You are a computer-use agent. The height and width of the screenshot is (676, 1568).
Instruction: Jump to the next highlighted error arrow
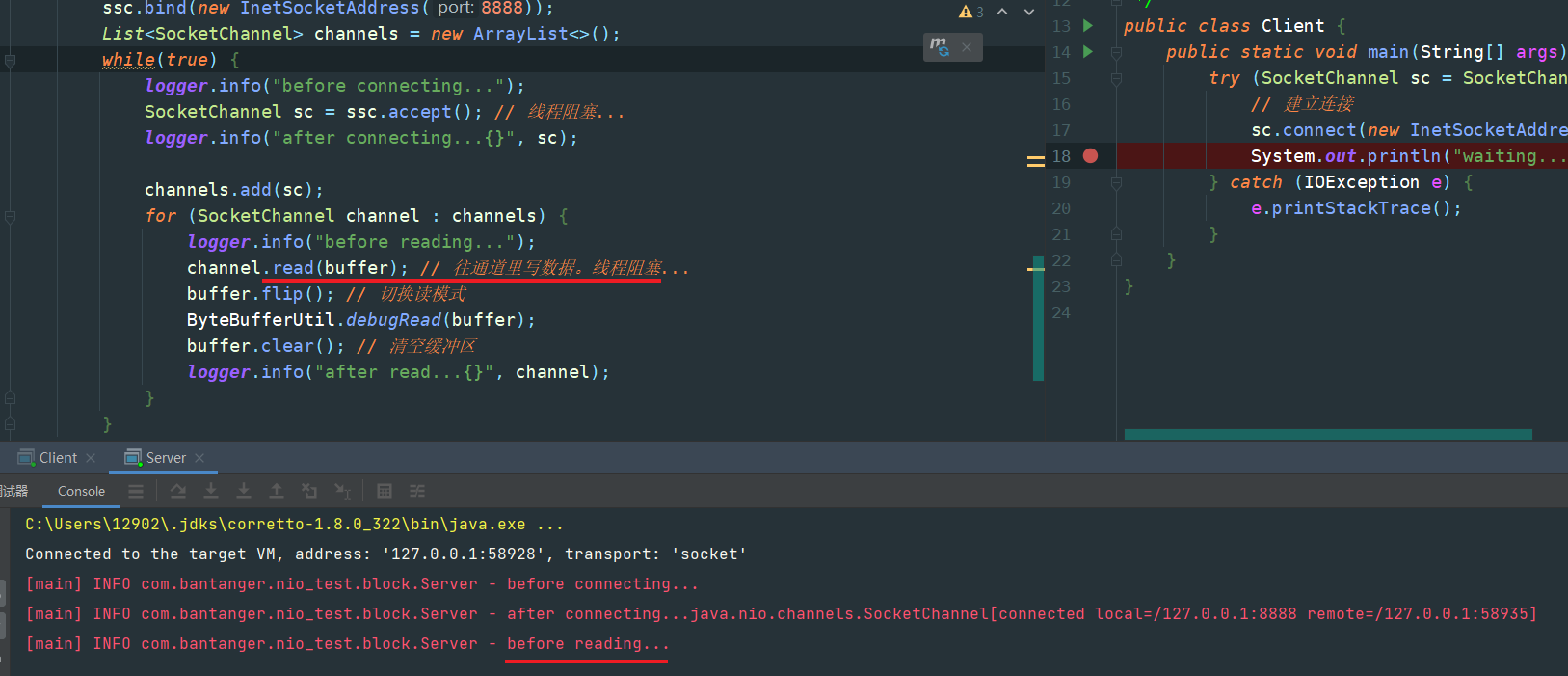(x=1029, y=12)
